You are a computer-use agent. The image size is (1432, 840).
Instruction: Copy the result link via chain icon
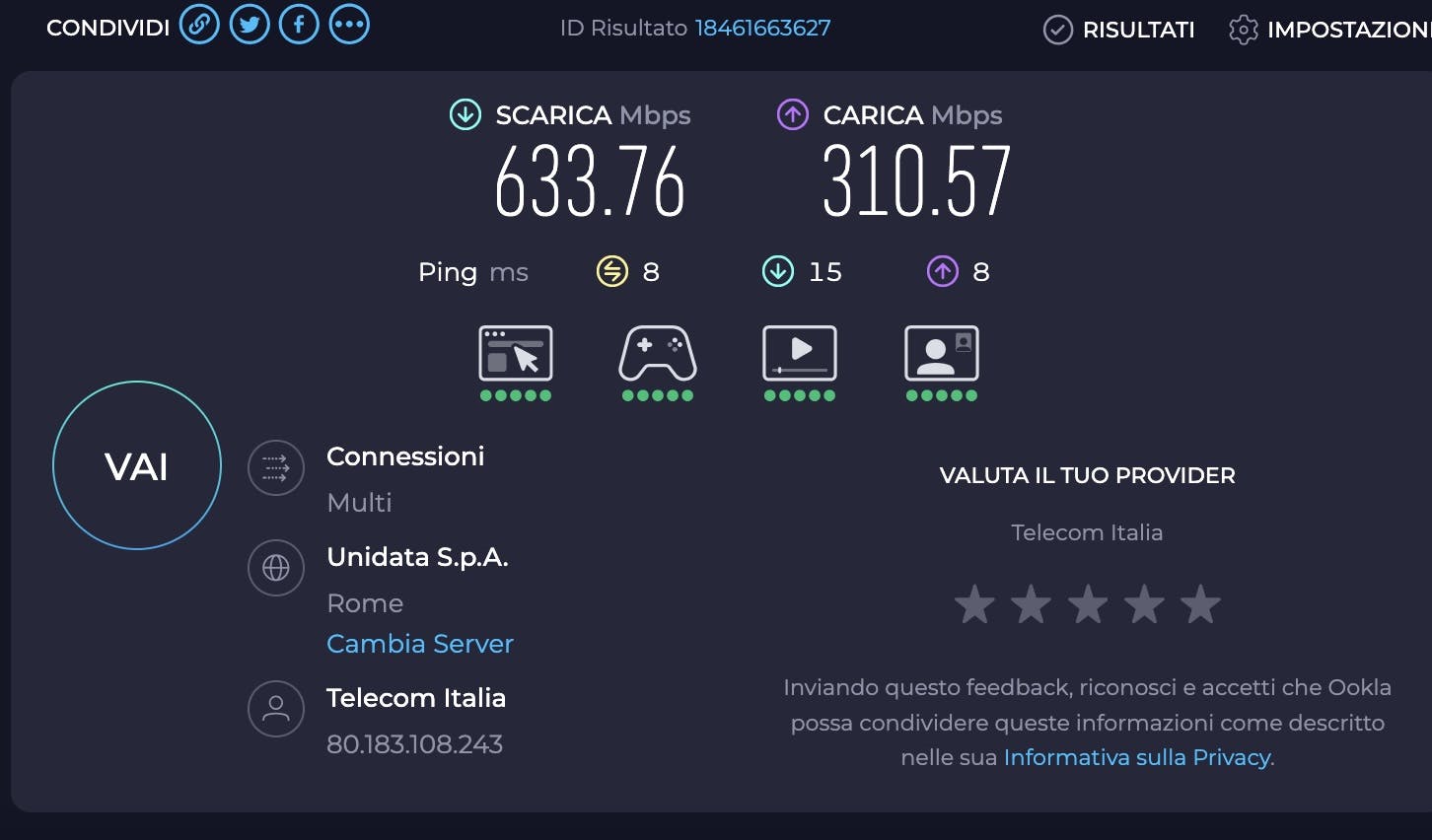coord(199,25)
